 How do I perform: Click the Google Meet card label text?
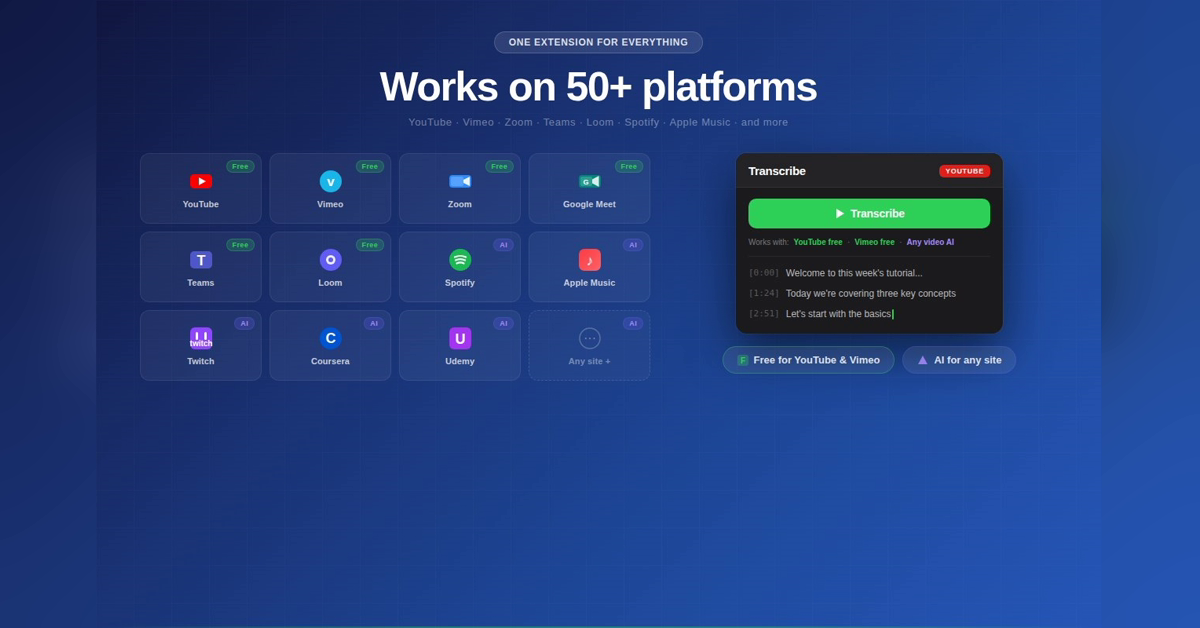(589, 204)
